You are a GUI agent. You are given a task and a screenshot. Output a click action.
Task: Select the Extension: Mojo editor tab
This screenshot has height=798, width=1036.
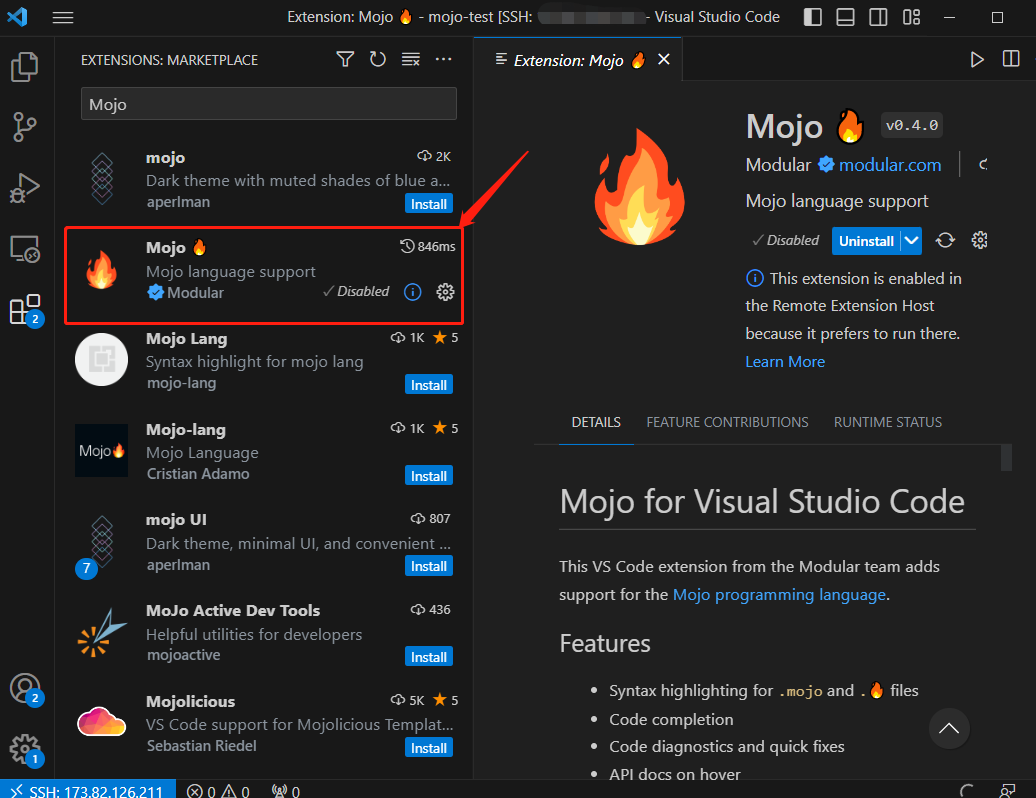577,59
